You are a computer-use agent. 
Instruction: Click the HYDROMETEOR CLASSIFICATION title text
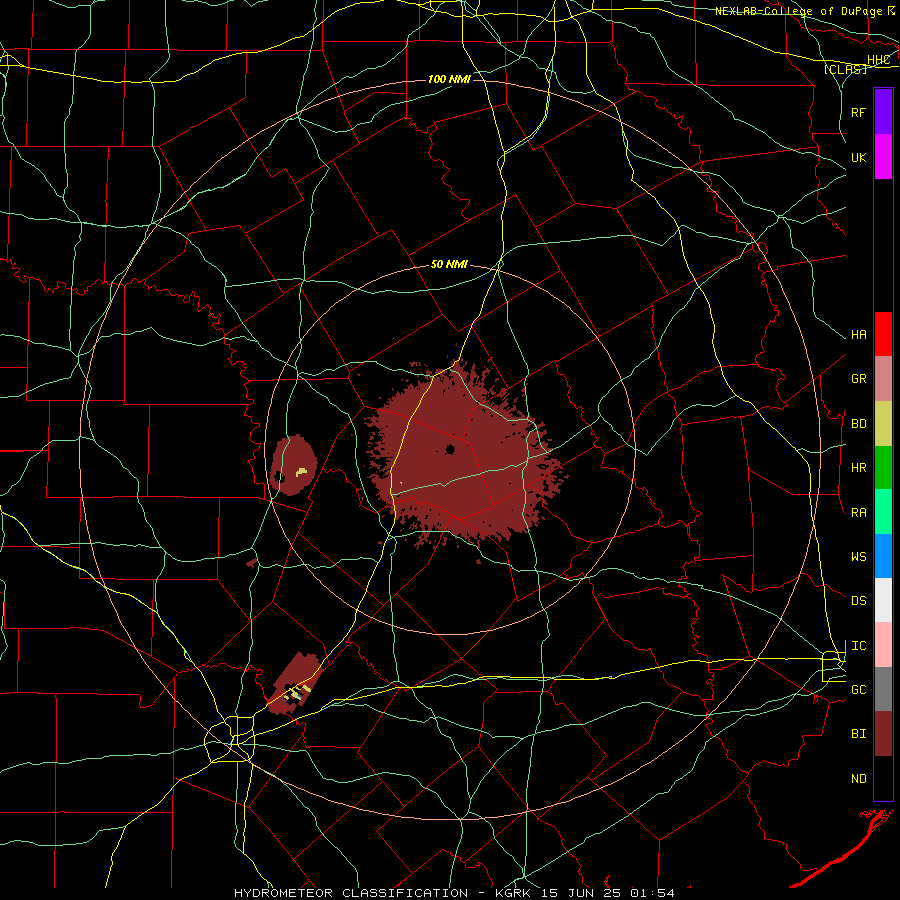351,893
